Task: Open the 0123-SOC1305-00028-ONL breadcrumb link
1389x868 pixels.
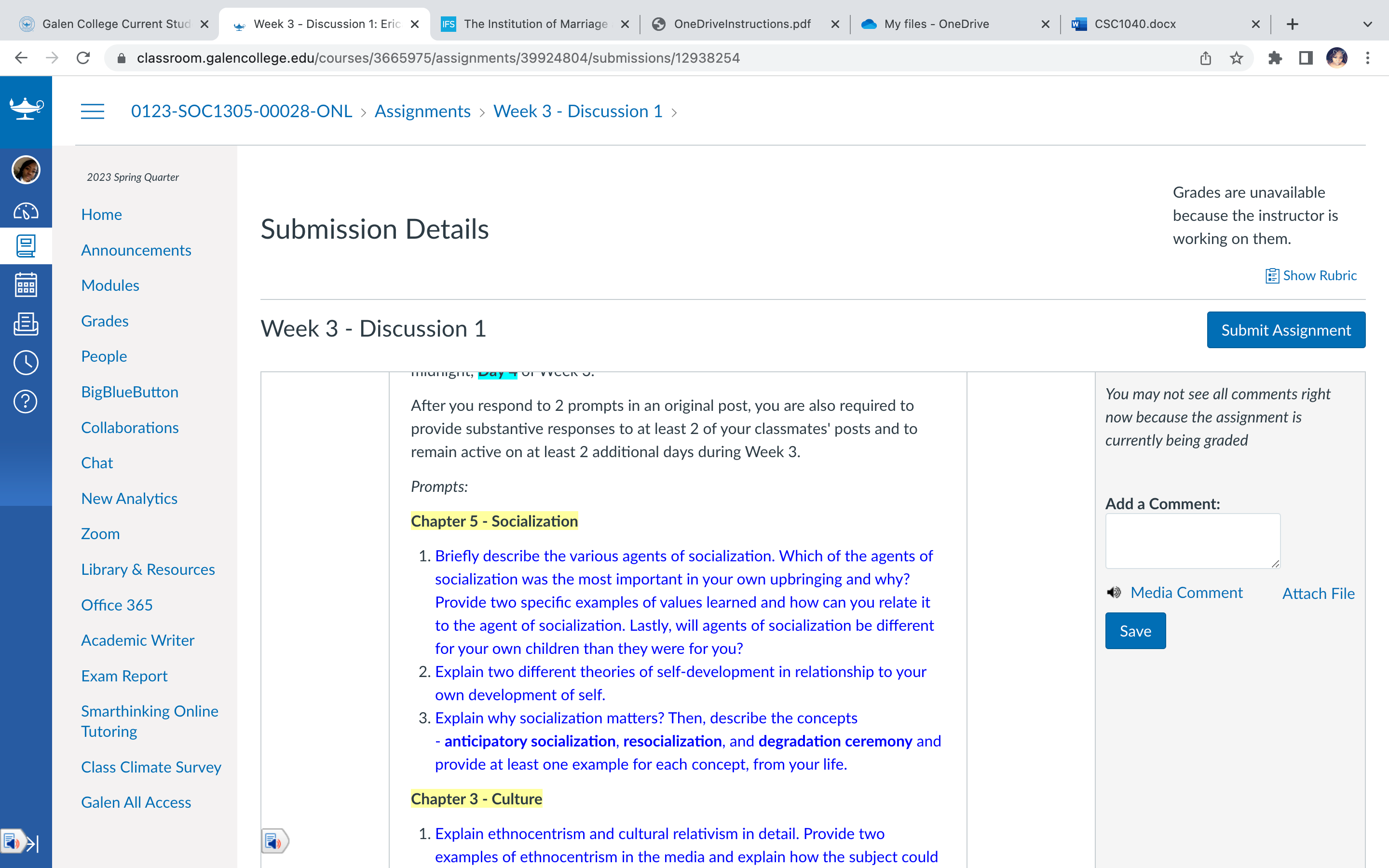Action: coord(242,111)
